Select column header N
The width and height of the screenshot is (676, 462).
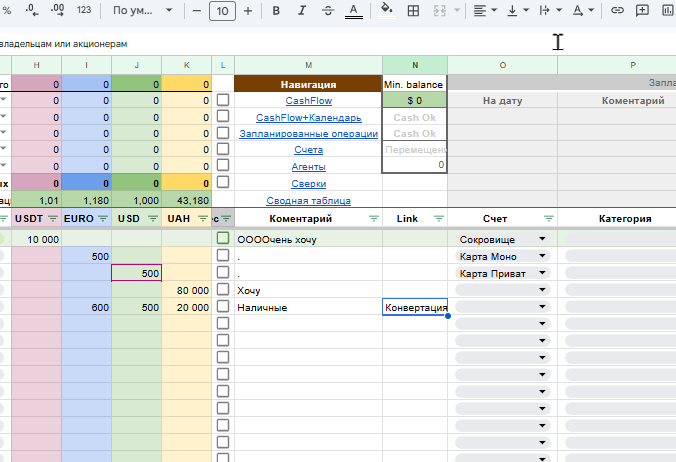point(415,65)
